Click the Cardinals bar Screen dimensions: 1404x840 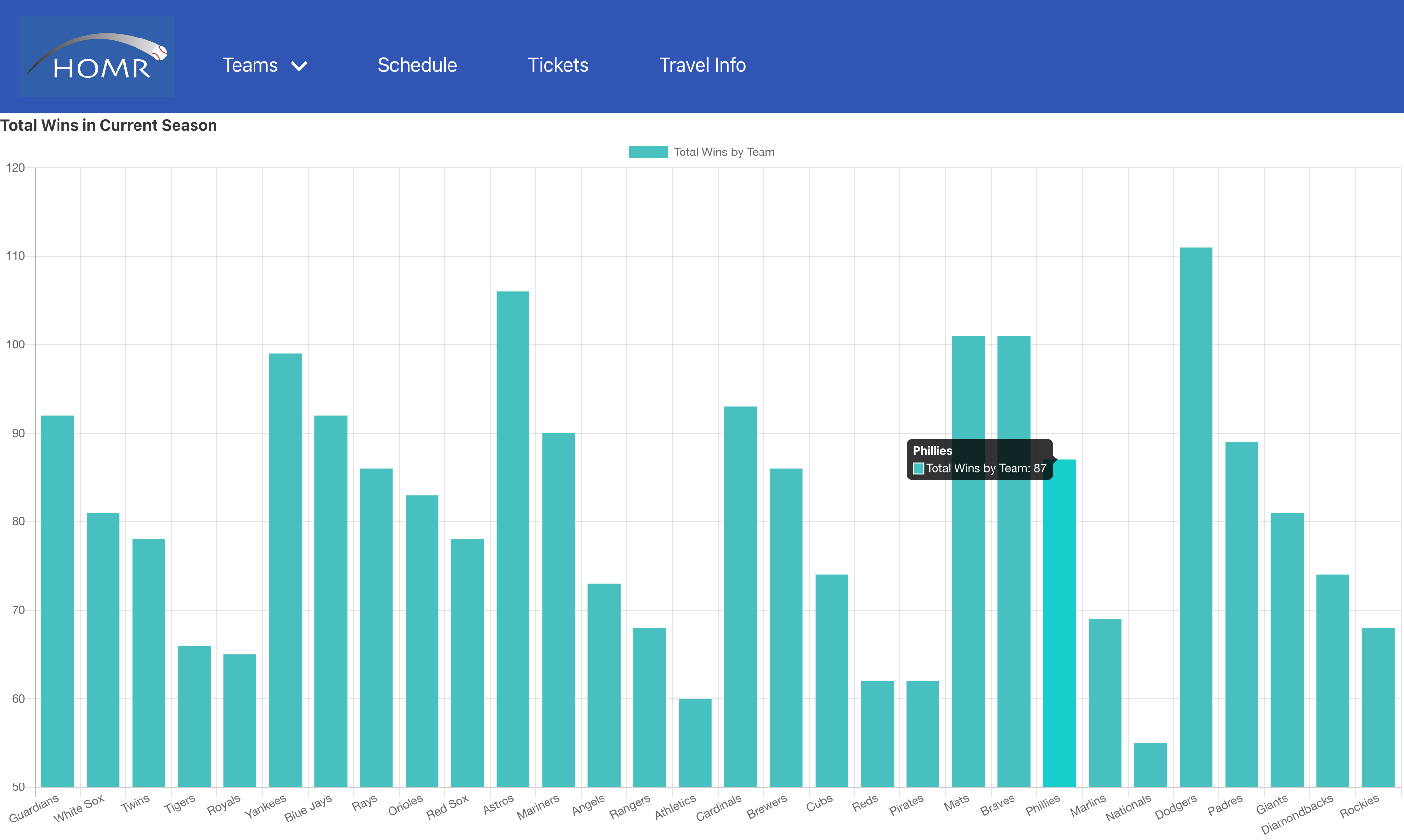[741, 596]
